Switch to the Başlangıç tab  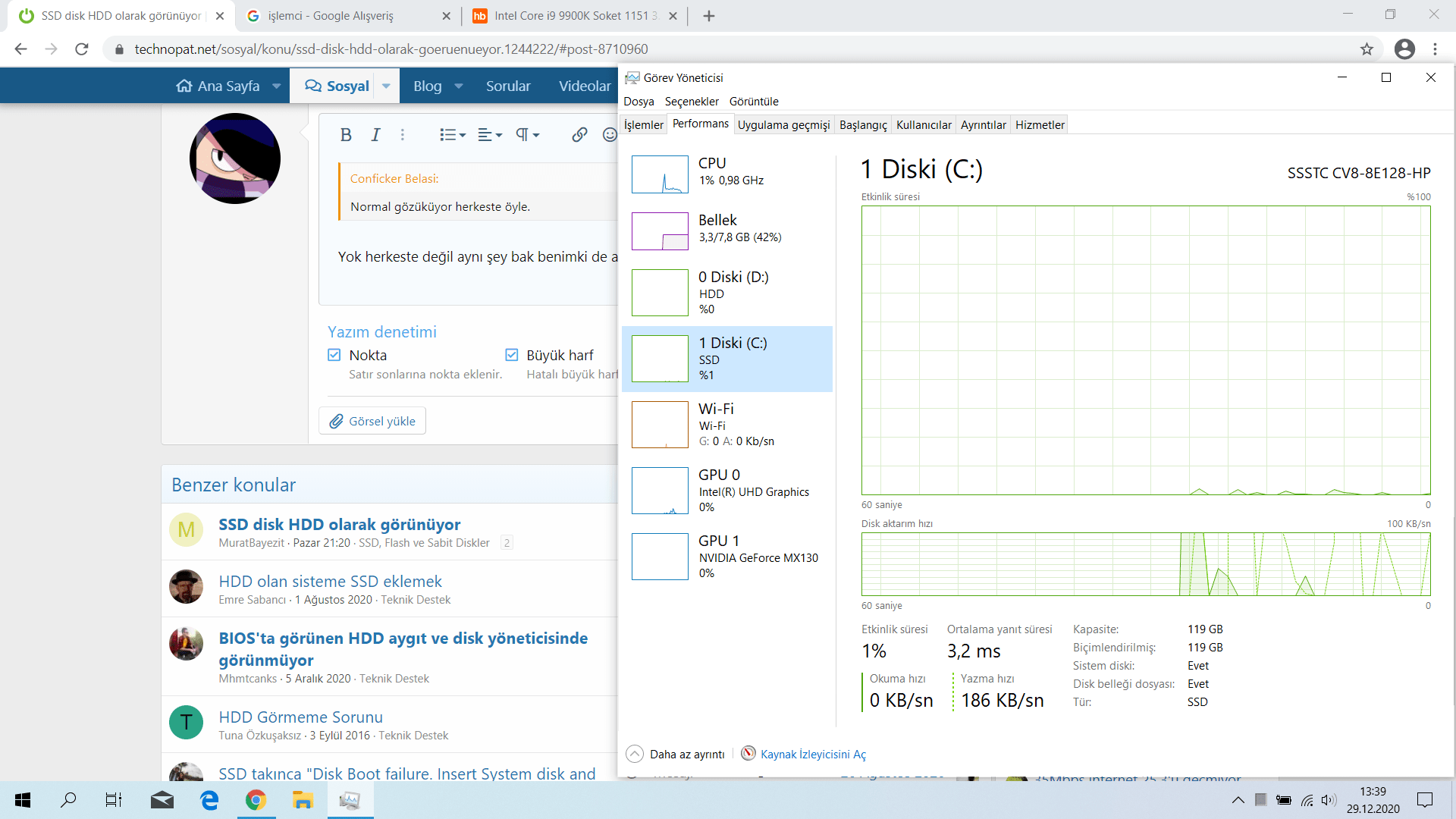pyautogui.click(x=863, y=125)
